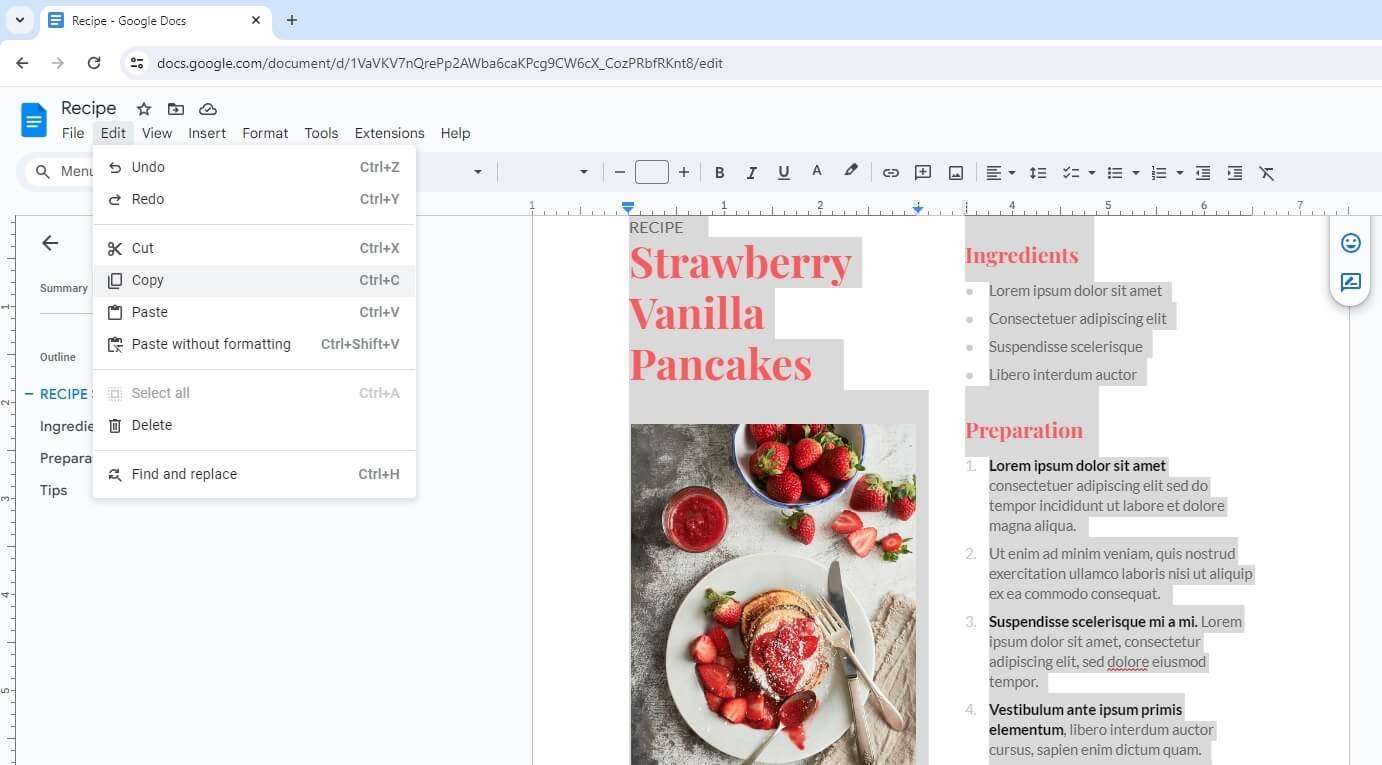Insert a link with the toolbar icon

[890, 173]
